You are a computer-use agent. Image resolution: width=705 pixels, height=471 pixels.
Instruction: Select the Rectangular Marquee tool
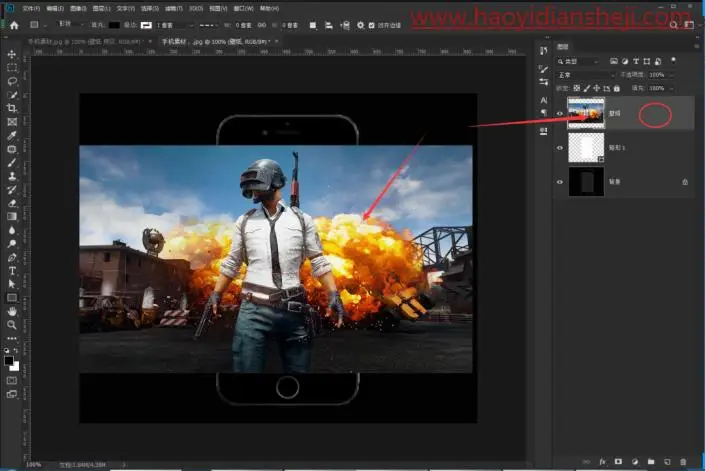[12, 68]
